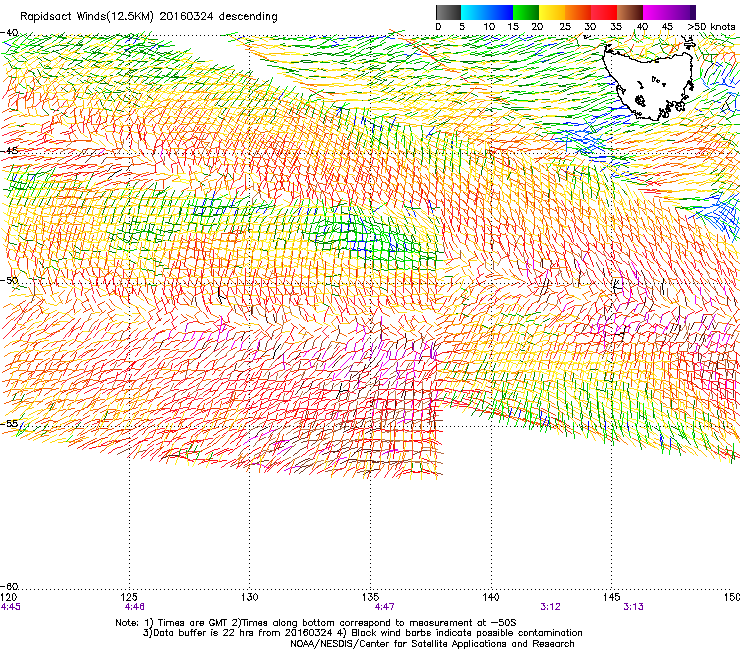Click the brown 35-40 knots legend segment
This screenshot has height=650, width=740.
pyautogui.click(x=630, y=12)
